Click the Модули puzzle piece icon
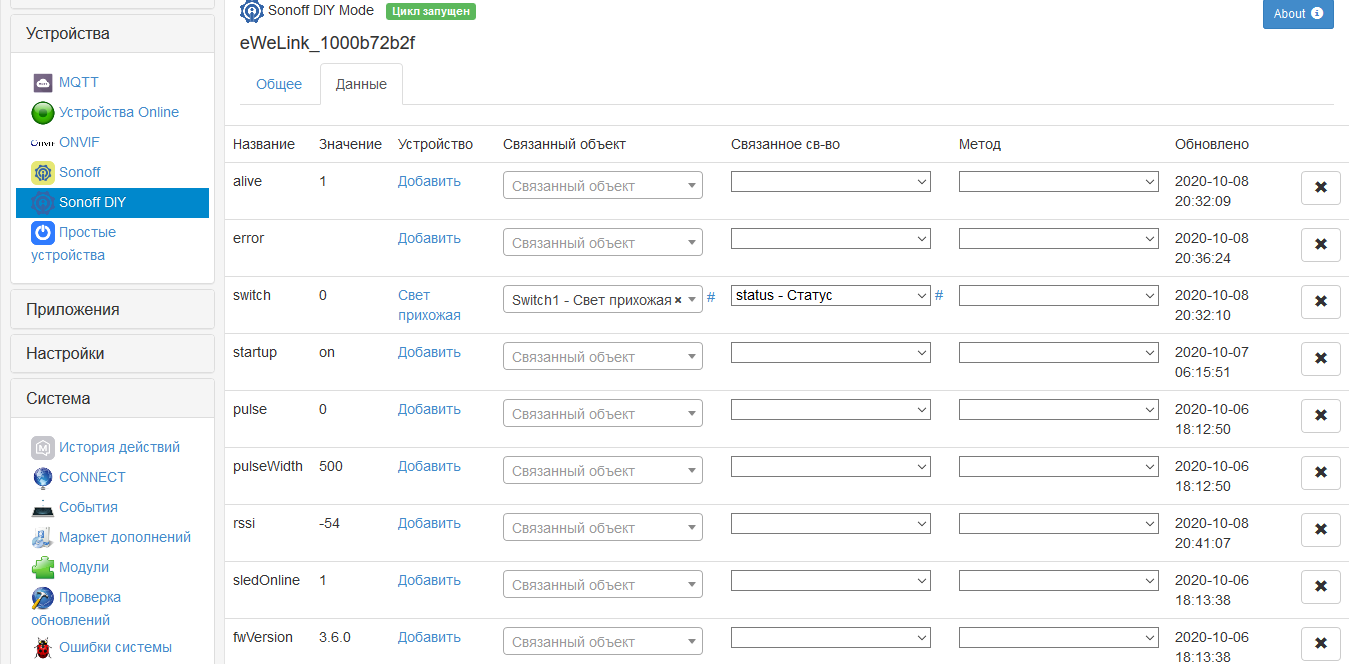 (42, 567)
